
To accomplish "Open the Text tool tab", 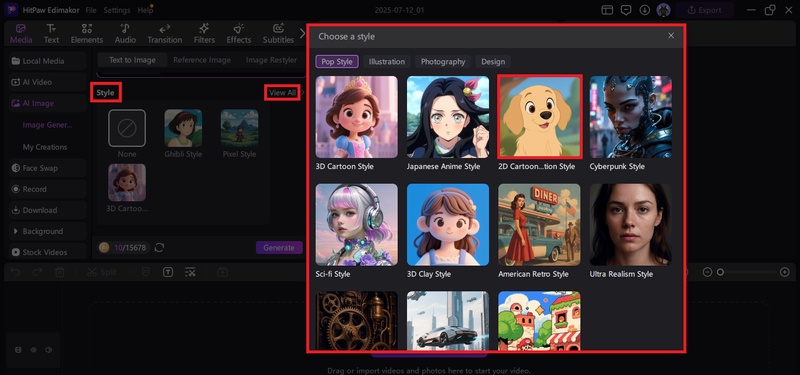I will (51, 34).
